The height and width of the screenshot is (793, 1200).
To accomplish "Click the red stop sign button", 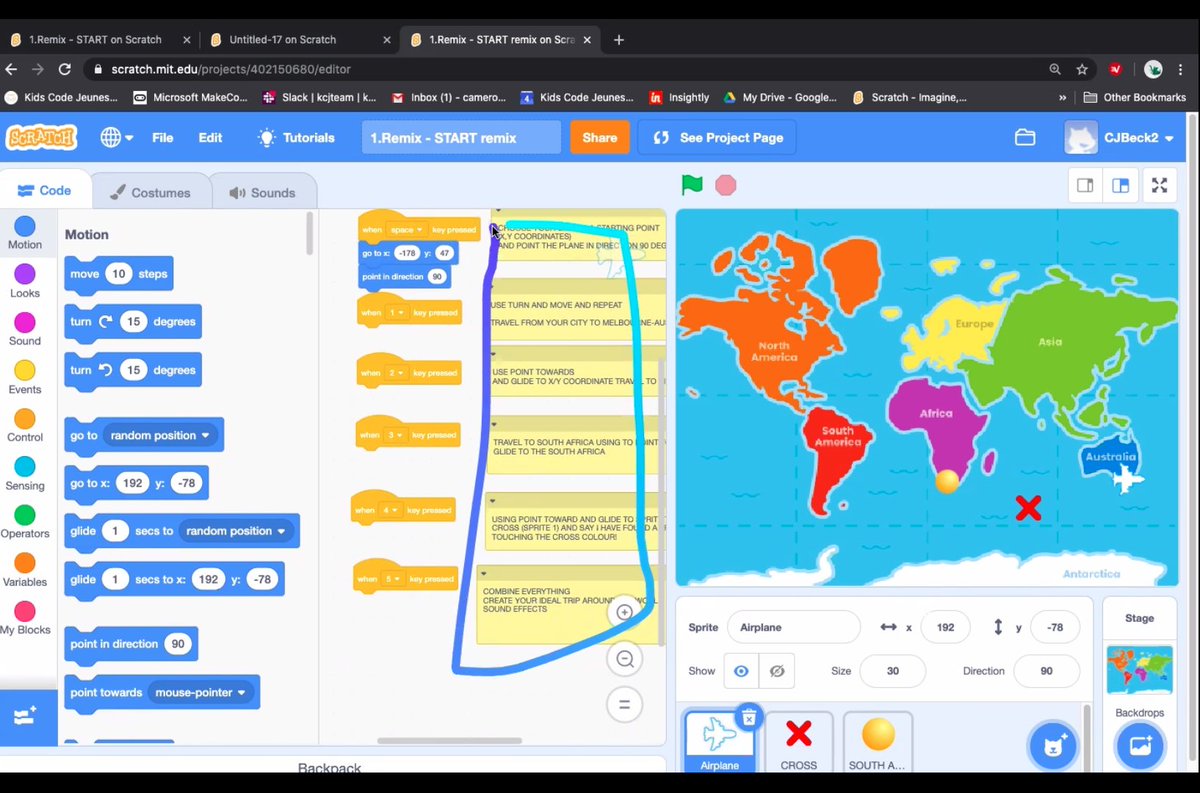I will 726,185.
